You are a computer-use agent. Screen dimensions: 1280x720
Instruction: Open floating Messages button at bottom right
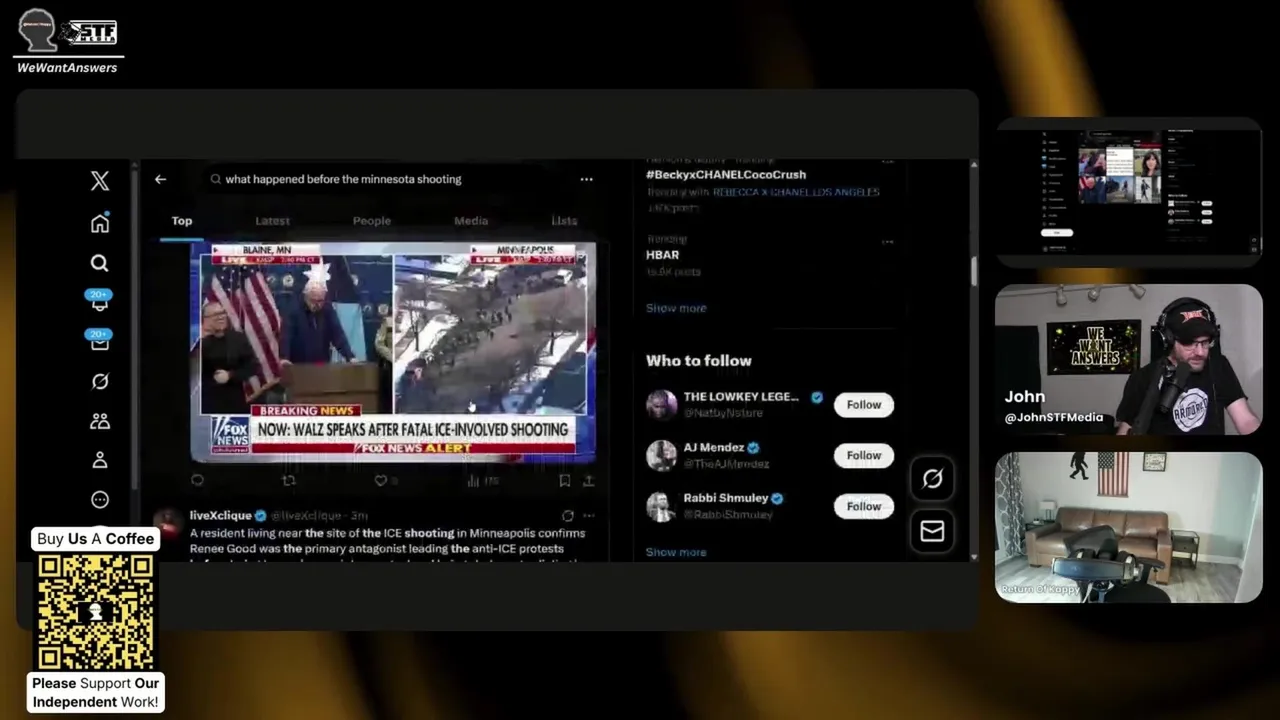932,531
